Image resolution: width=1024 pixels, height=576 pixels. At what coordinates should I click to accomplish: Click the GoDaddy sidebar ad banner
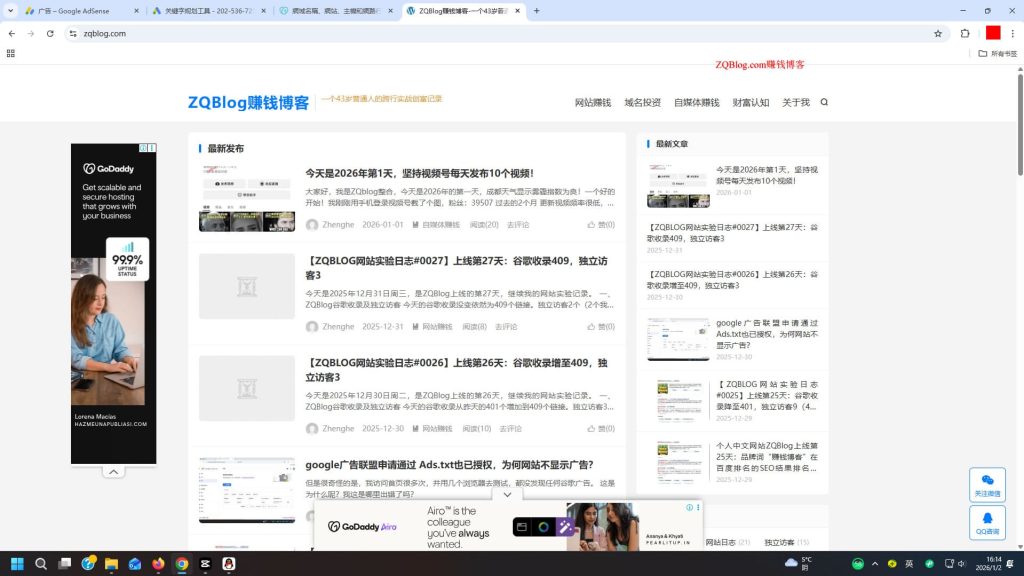coord(114,304)
